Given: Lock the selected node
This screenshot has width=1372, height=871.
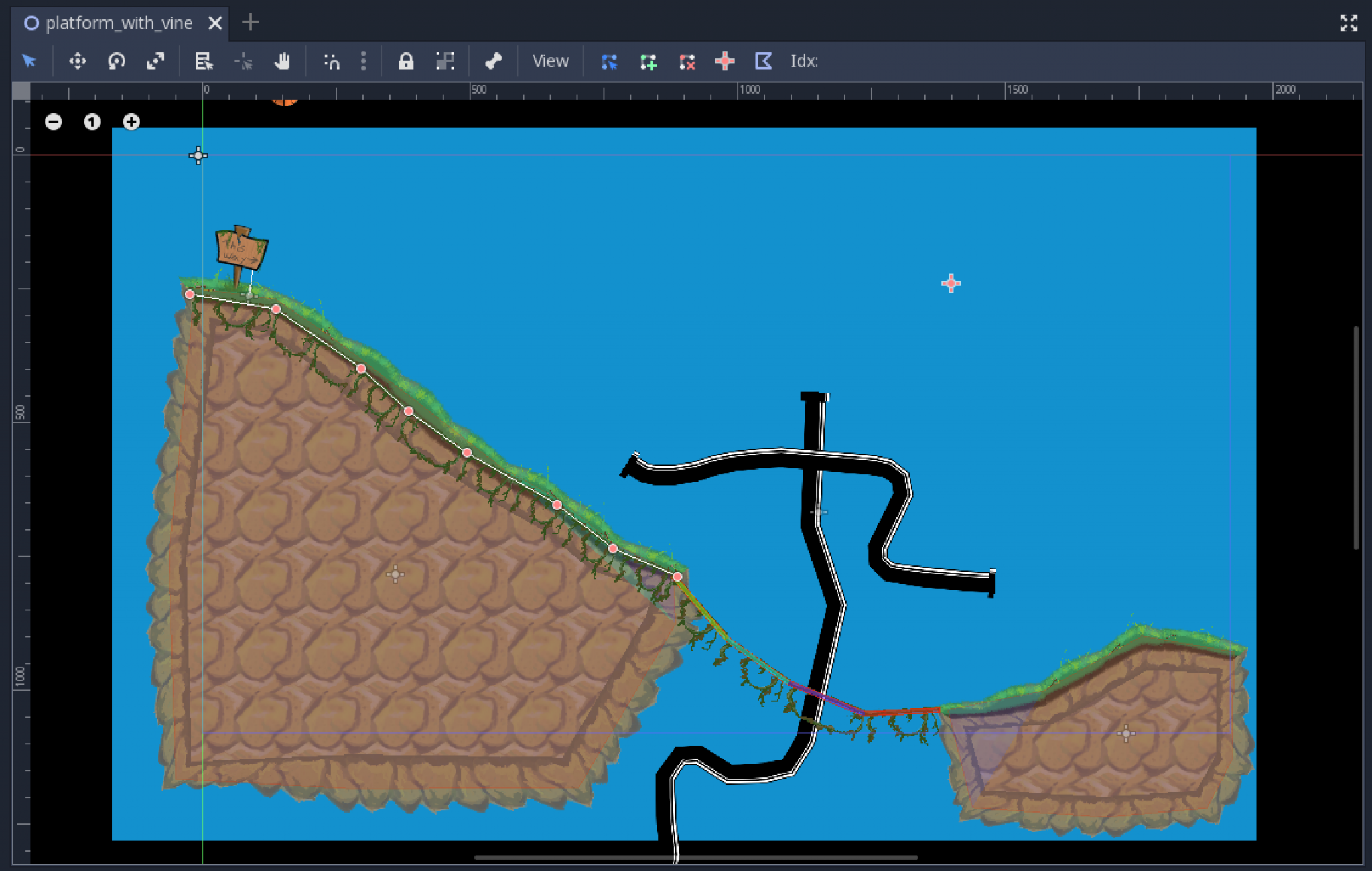Looking at the screenshot, I should pyautogui.click(x=406, y=61).
